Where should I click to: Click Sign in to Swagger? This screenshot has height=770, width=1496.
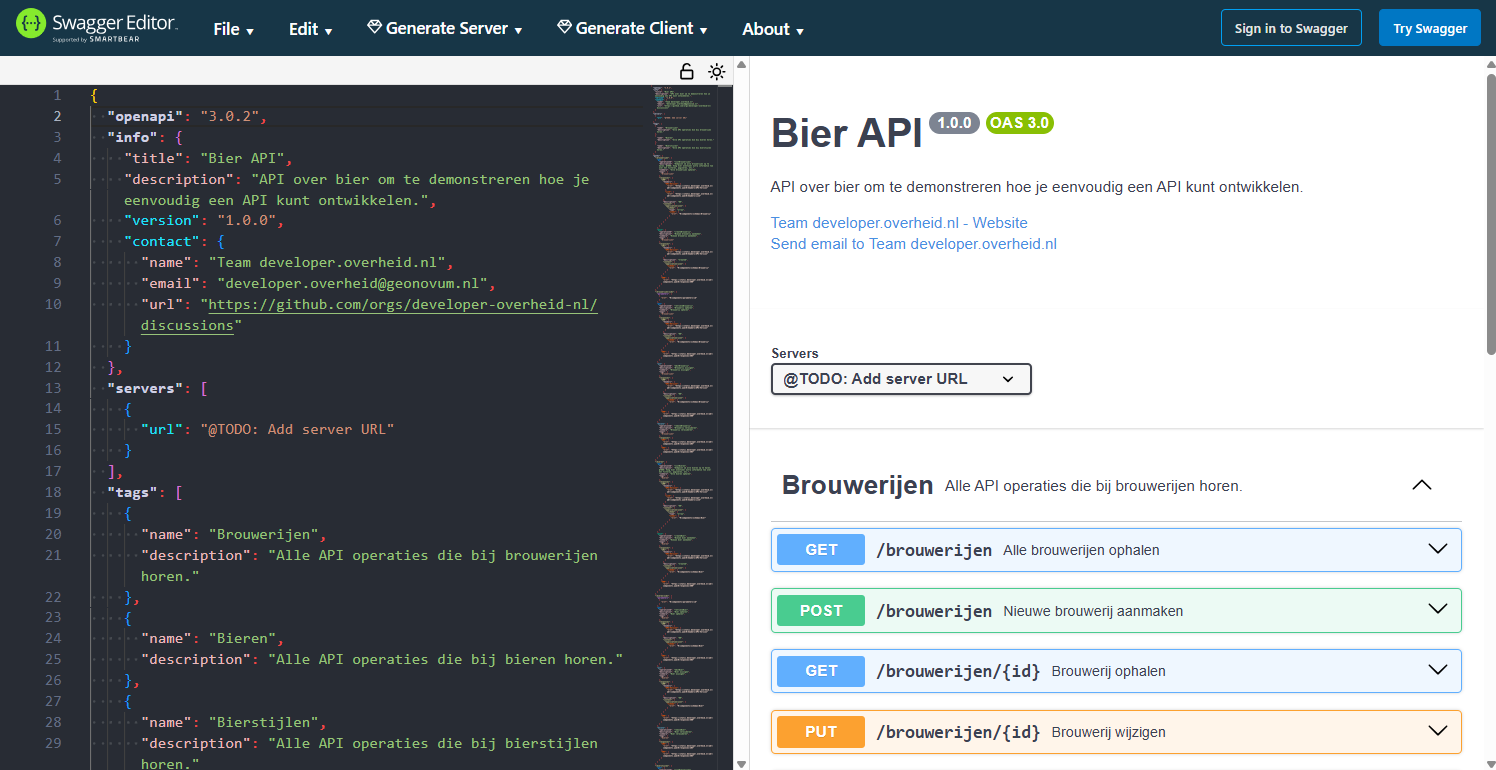click(1291, 27)
